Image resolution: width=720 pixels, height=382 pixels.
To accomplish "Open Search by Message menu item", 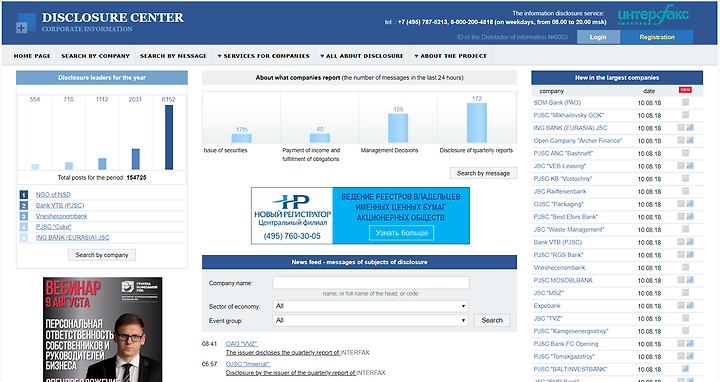I will click(174, 56).
